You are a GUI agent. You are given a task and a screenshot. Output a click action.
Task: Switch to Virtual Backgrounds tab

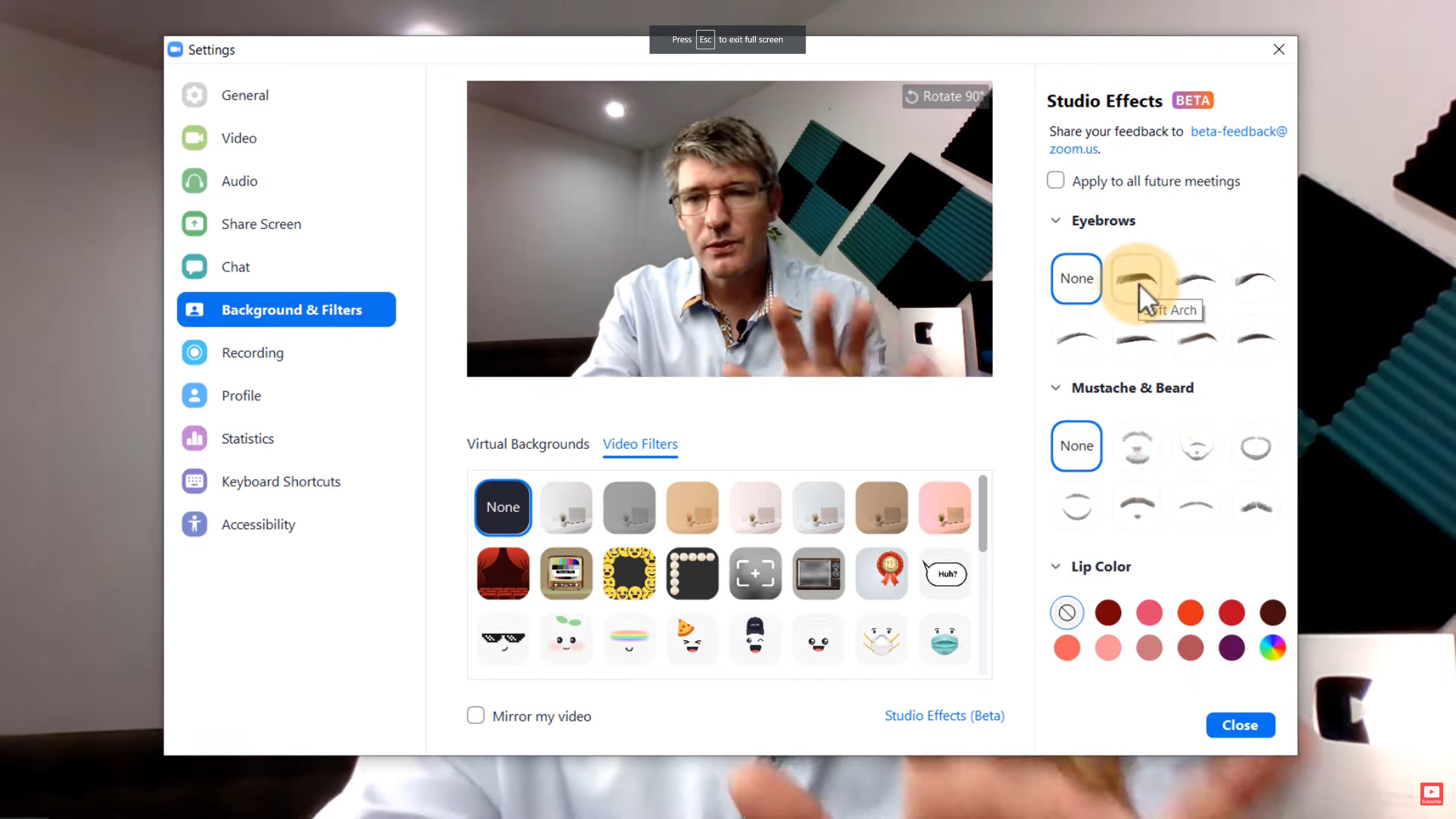[x=527, y=443]
